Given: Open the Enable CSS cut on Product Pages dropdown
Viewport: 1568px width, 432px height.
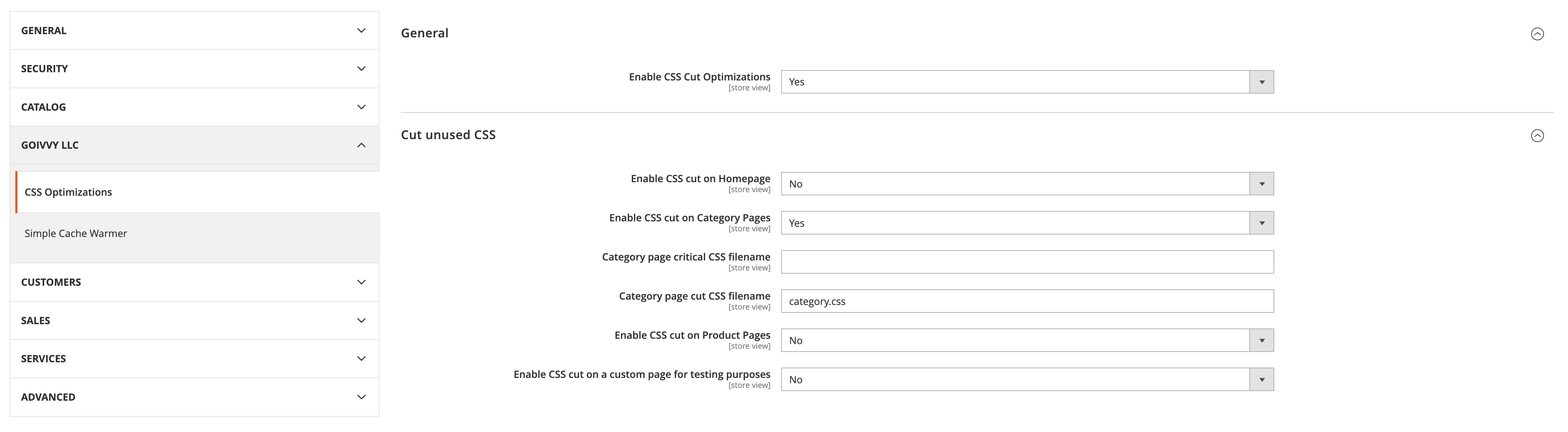Looking at the screenshot, I should tap(1261, 340).
